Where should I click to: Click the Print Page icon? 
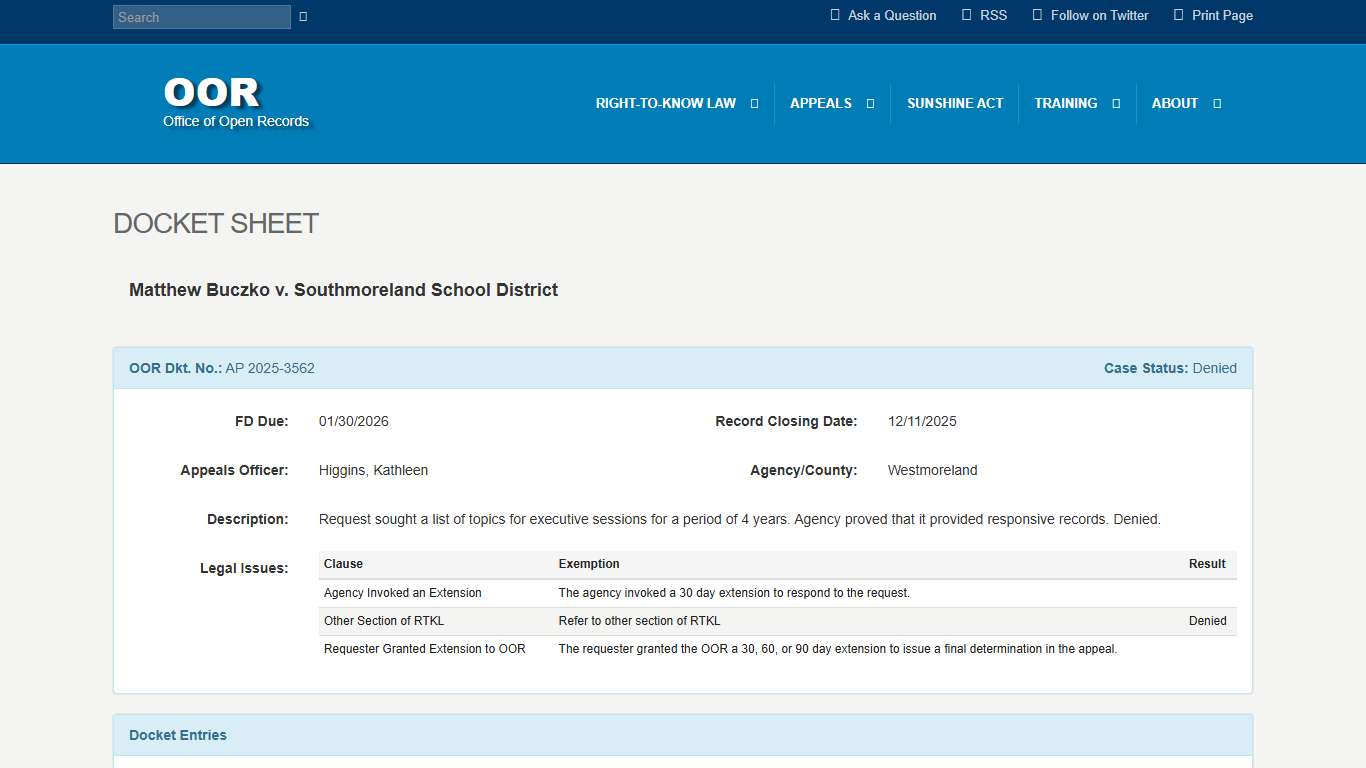[1178, 15]
